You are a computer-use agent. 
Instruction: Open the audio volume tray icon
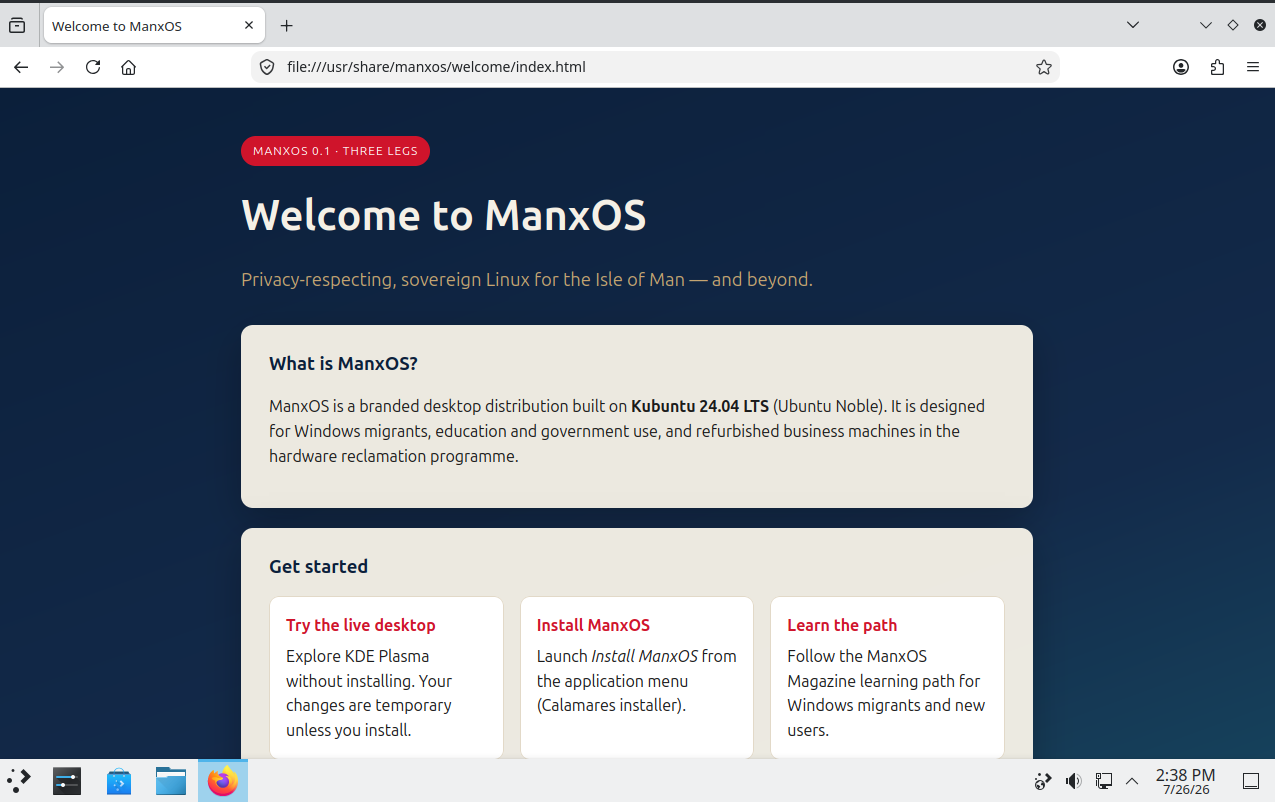pos(1073,781)
